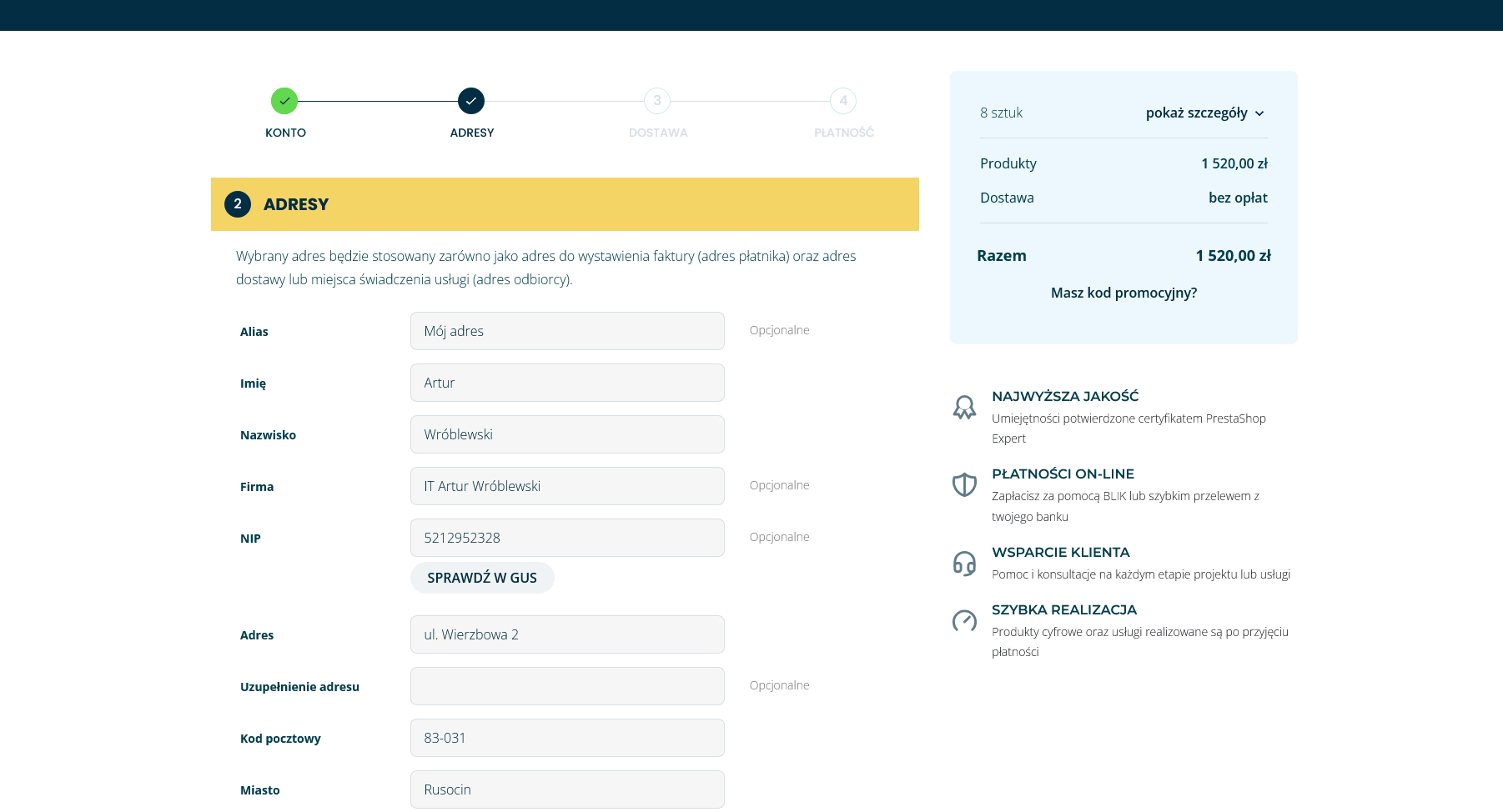Click the step 4 Płatność circle
This screenshot has width=1503, height=812.
click(x=843, y=101)
